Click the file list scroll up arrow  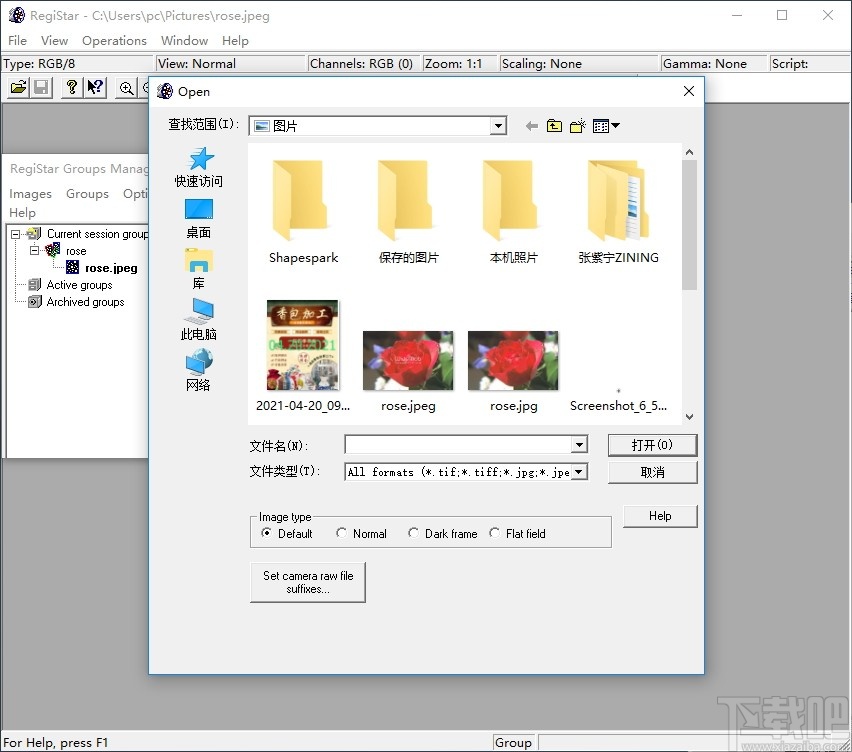[689, 153]
